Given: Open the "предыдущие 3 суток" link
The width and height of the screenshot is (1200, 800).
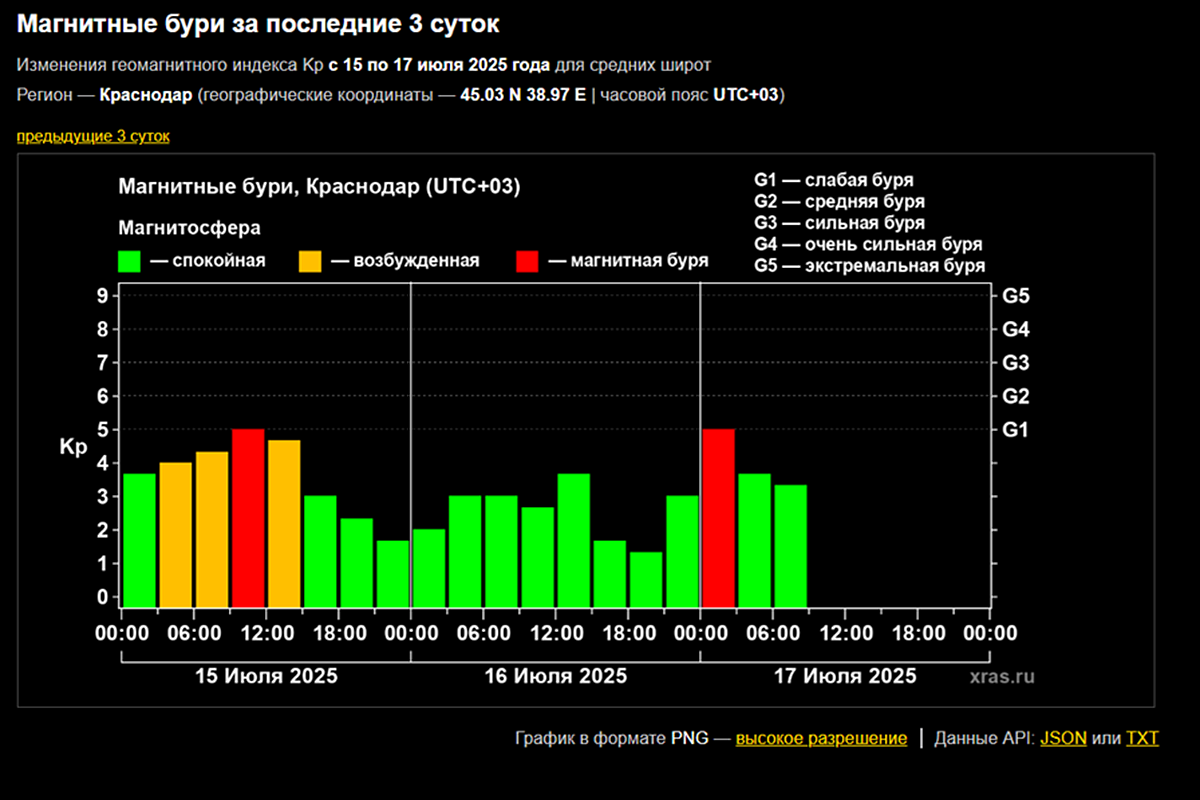Looking at the screenshot, I should click(93, 136).
